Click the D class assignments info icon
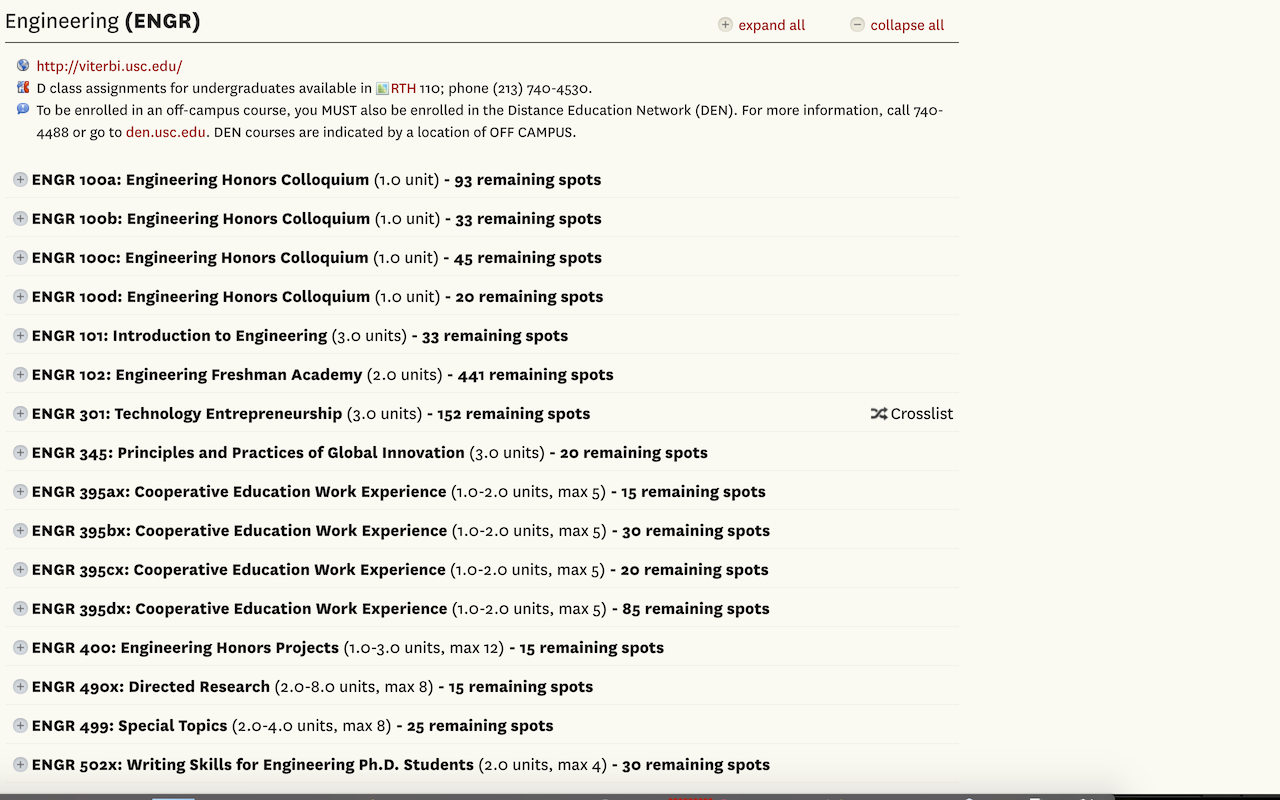Screen dimensions: 1280x800 (x=23, y=88)
